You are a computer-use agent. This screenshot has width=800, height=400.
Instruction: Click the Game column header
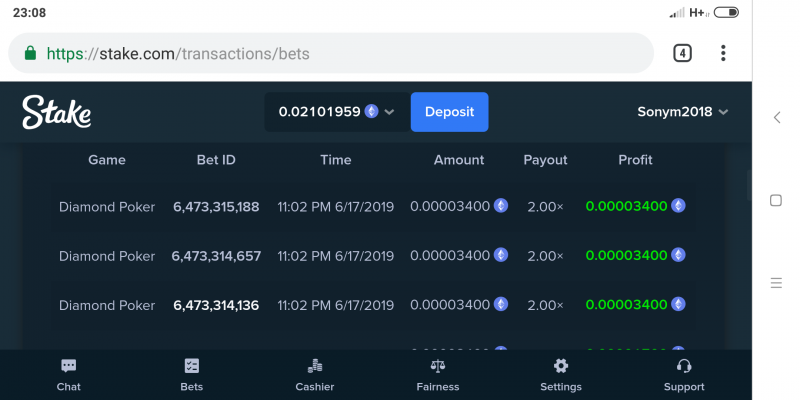click(107, 160)
